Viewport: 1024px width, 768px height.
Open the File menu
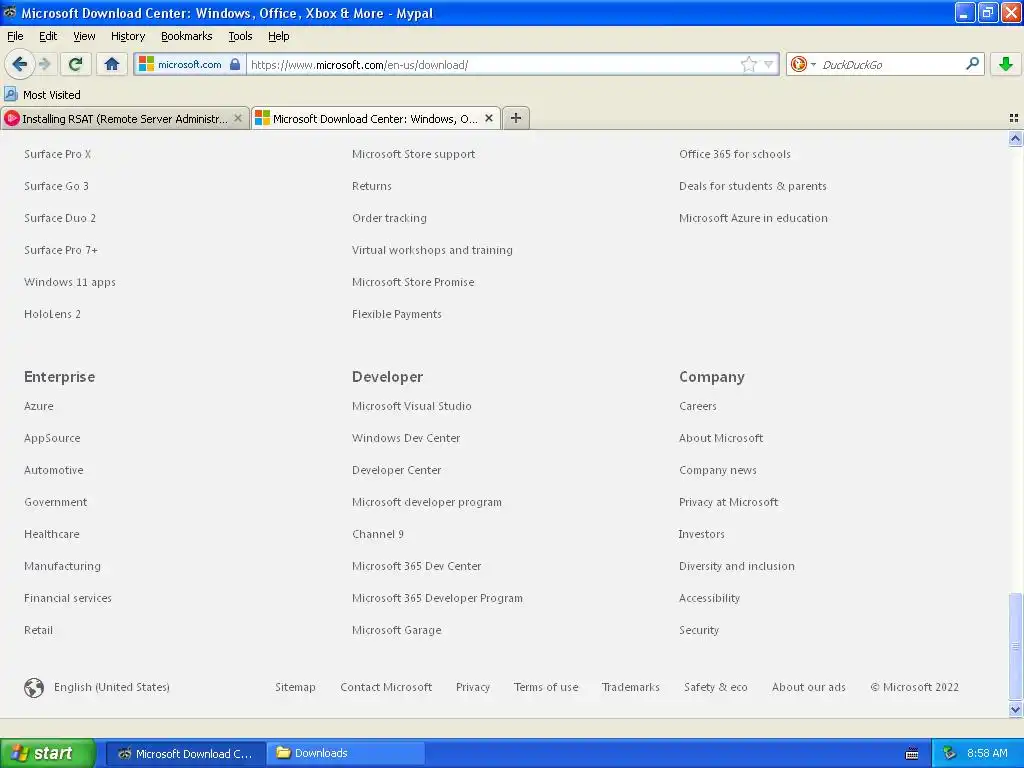(x=15, y=36)
